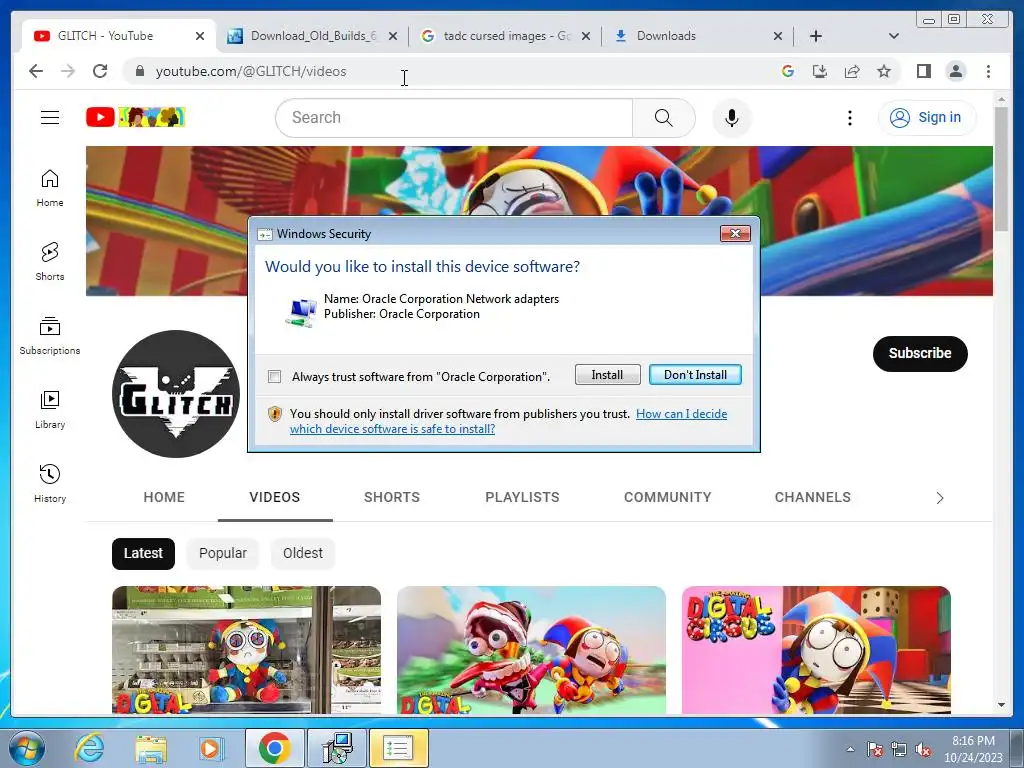Click the Sign in button
The width and height of the screenshot is (1024, 768).
coord(927,118)
